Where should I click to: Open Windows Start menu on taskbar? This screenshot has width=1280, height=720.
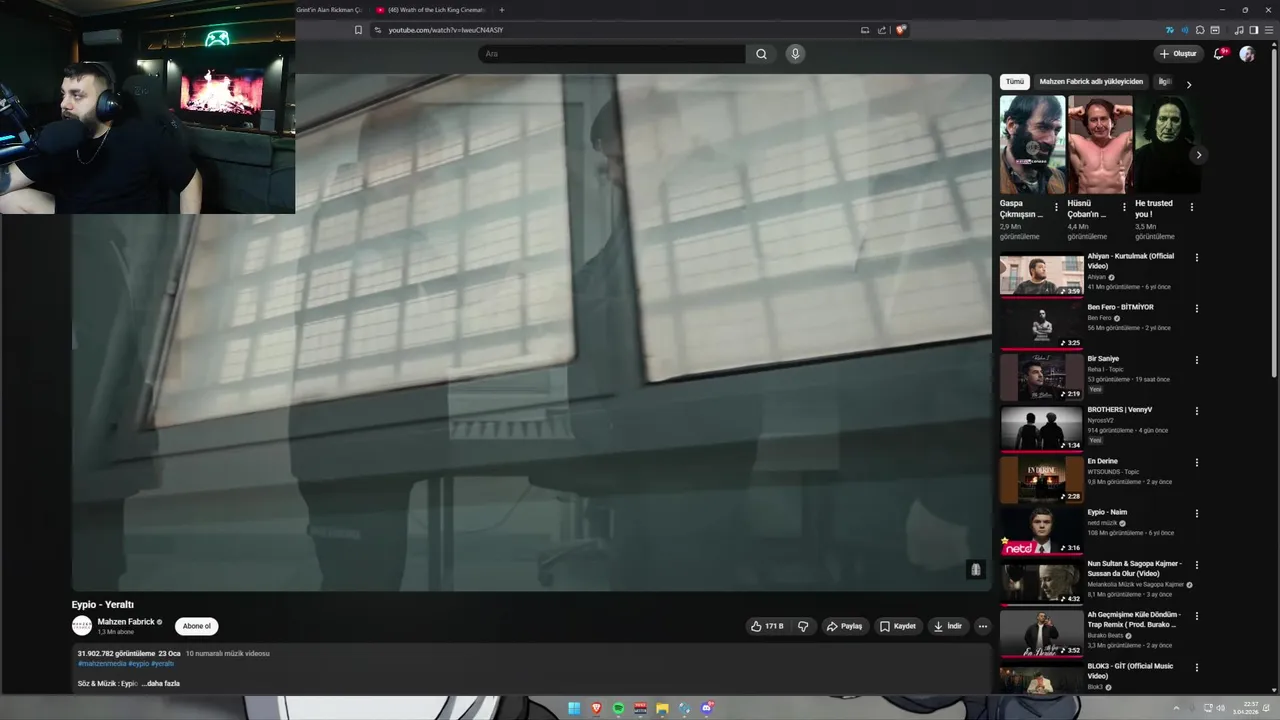(x=574, y=708)
